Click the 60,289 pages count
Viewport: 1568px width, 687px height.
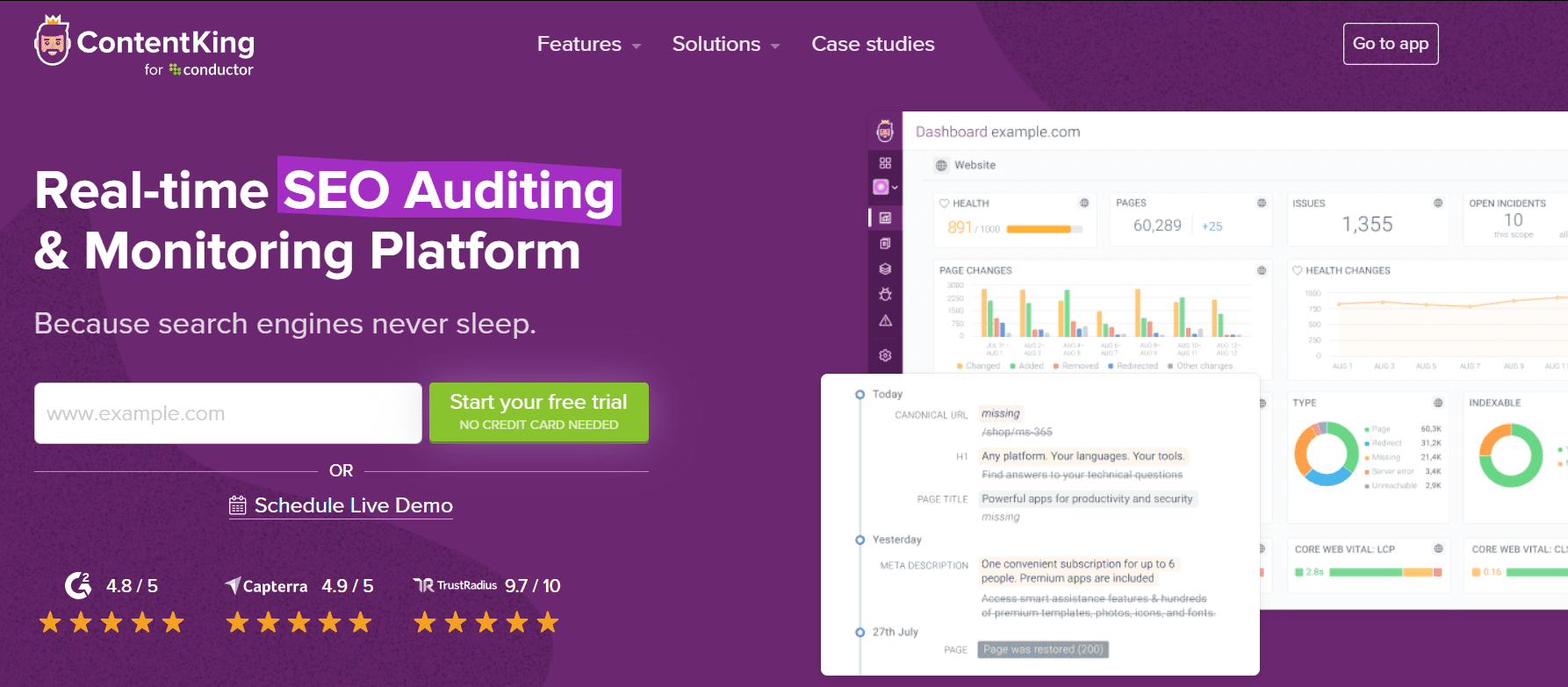(1157, 225)
